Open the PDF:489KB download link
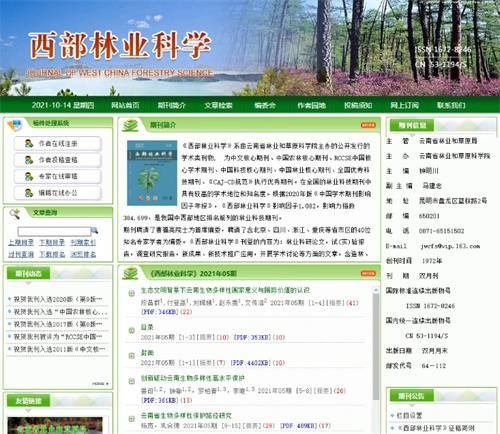This screenshot has width=500, height=434. 299,426
